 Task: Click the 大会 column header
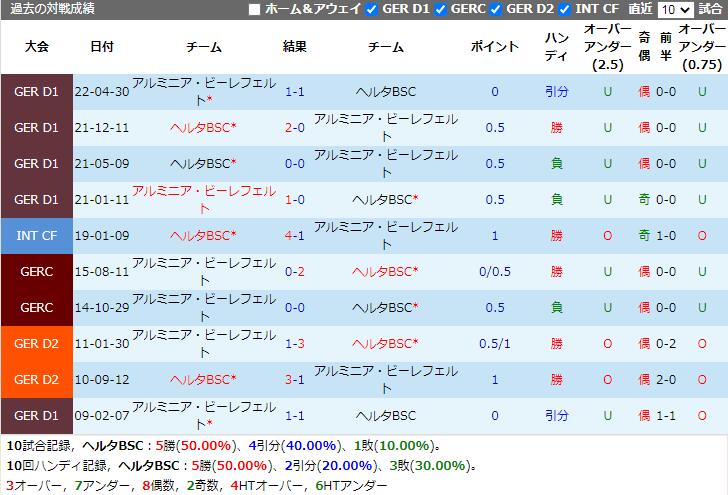point(37,47)
